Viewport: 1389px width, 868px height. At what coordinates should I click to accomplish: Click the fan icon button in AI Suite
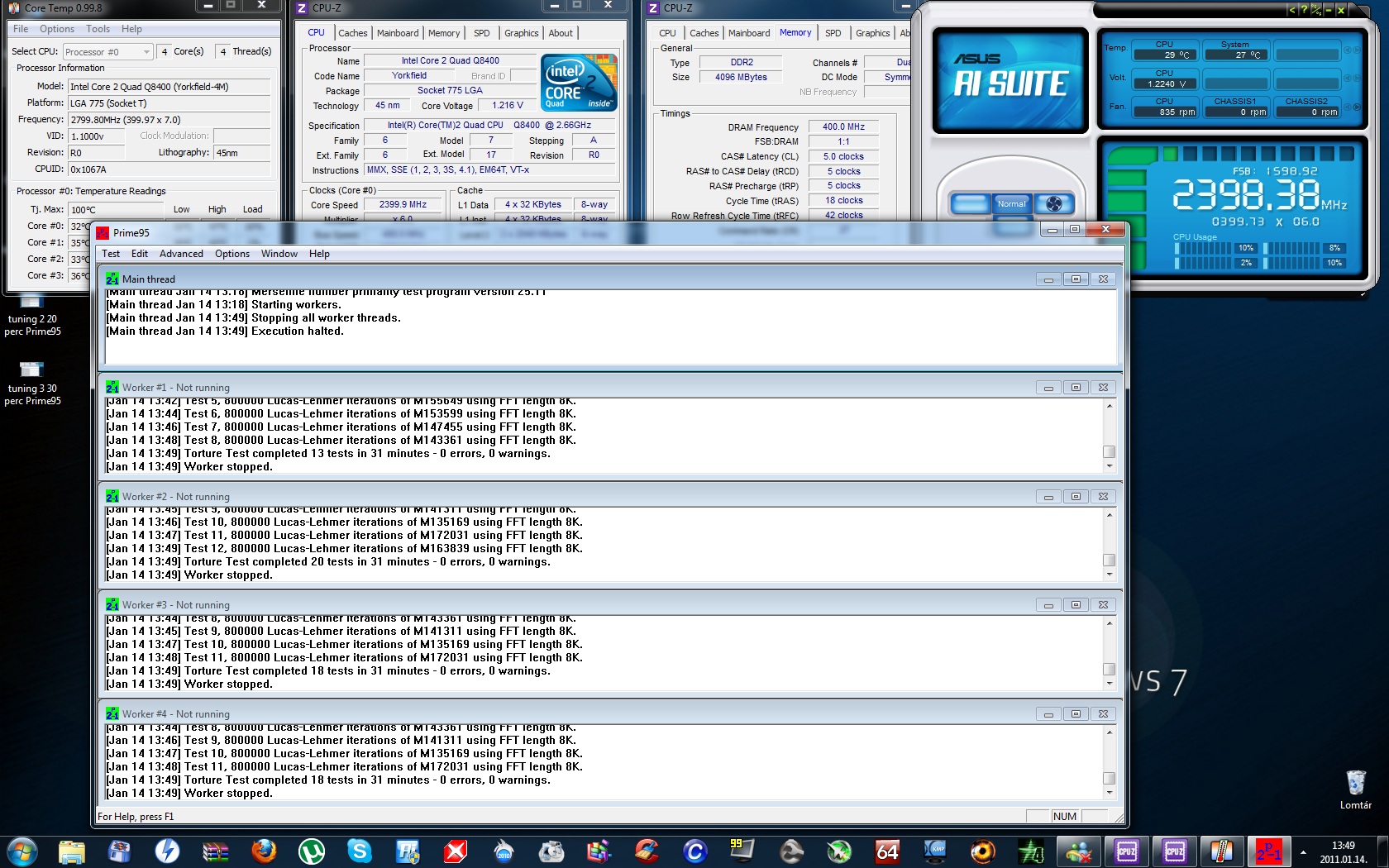pos(1054,204)
